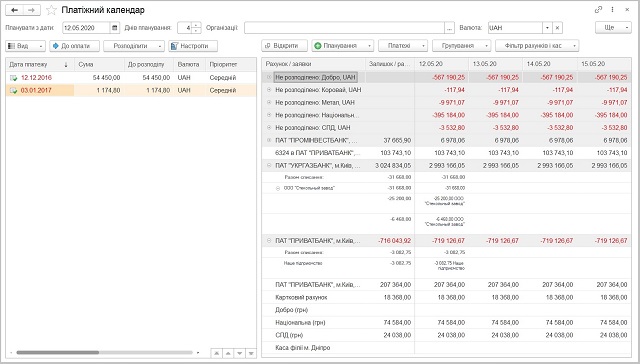
Task: Open the Вид dropdown
Action: 25,46
